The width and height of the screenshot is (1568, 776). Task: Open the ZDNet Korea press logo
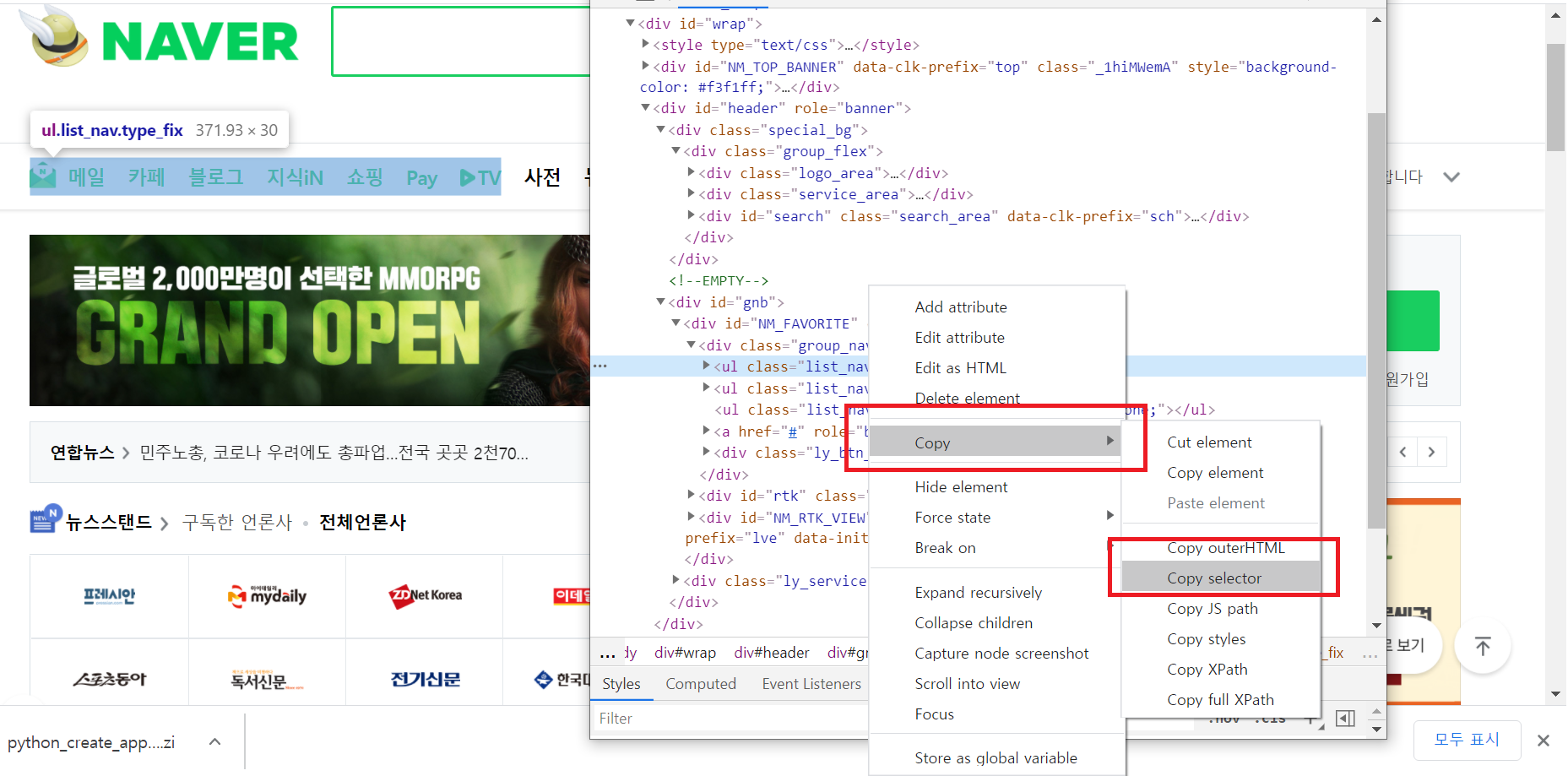tap(425, 595)
